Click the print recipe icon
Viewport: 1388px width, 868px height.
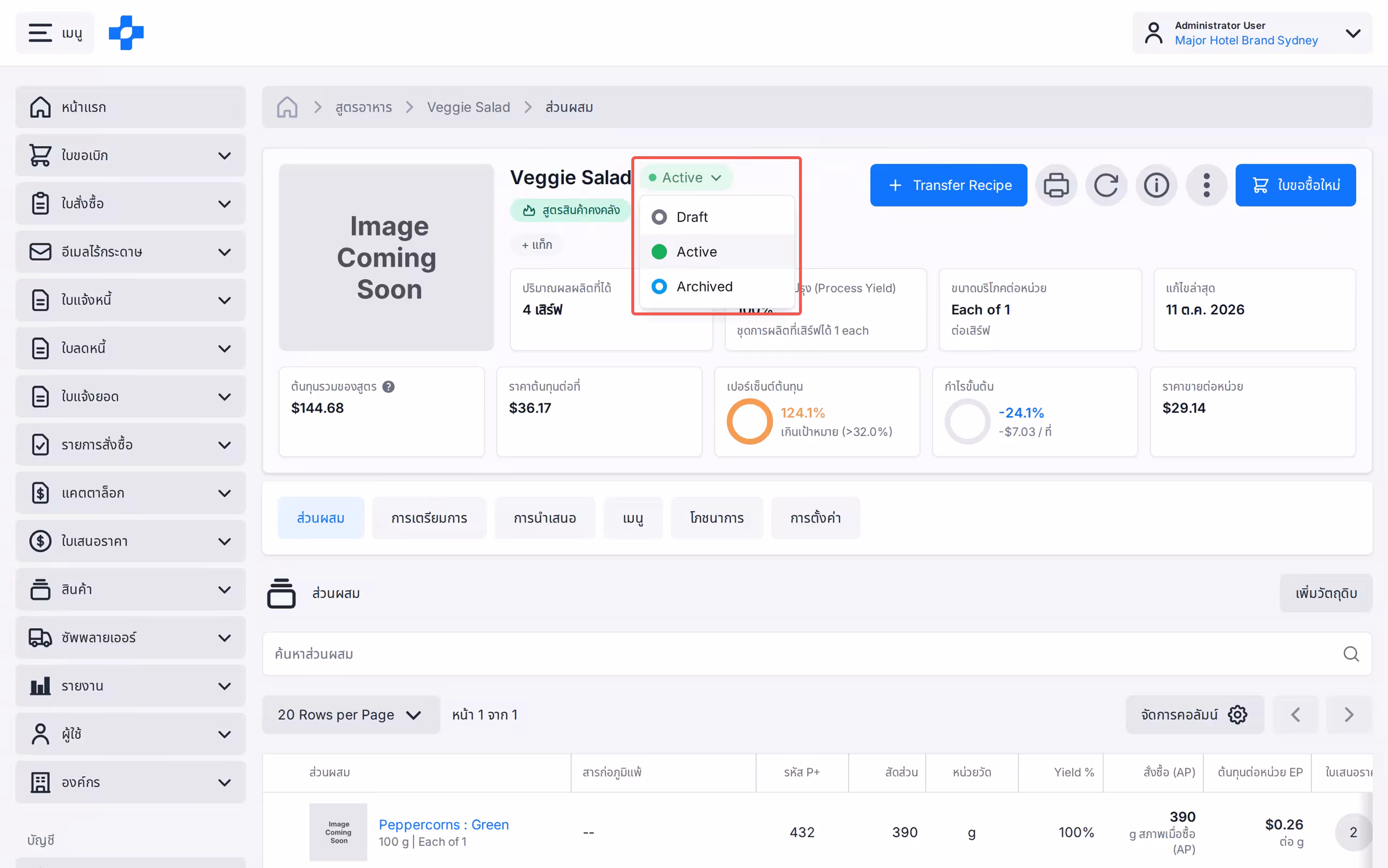[x=1055, y=185]
